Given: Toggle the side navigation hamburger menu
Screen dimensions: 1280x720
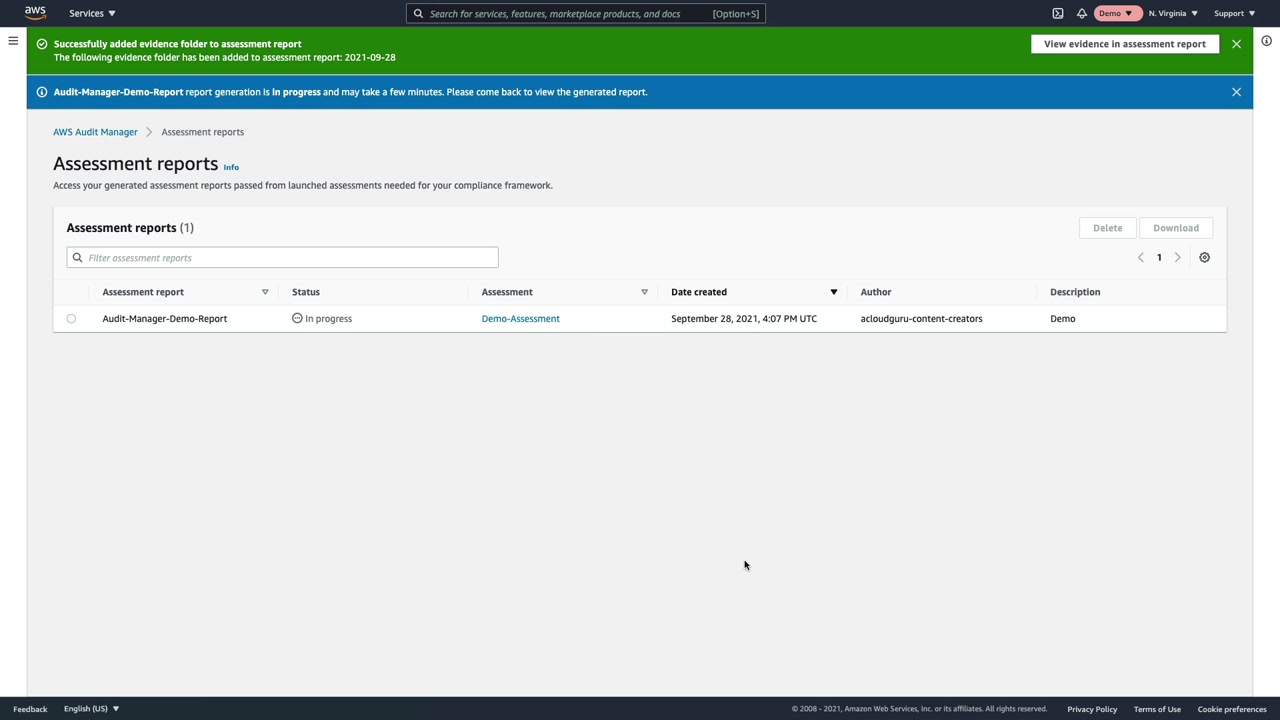Looking at the screenshot, I should [x=13, y=41].
